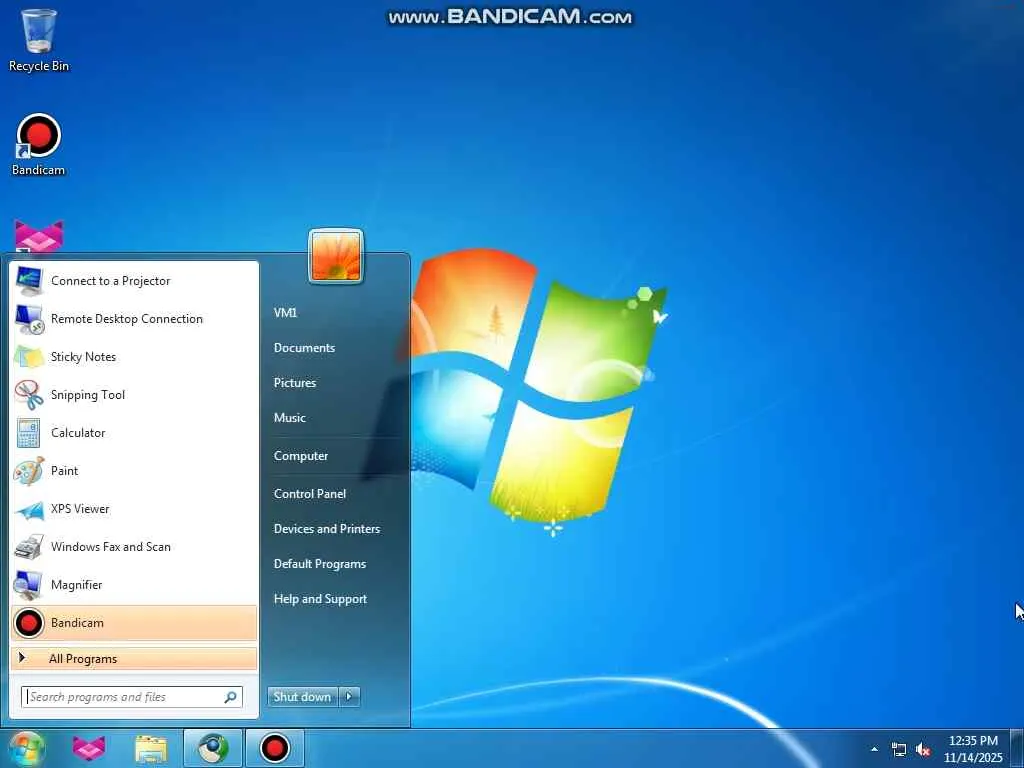The width and height of the screenshot is (1024, 768).
Task: Show hidden tray icons arrow
Action: 874,750
